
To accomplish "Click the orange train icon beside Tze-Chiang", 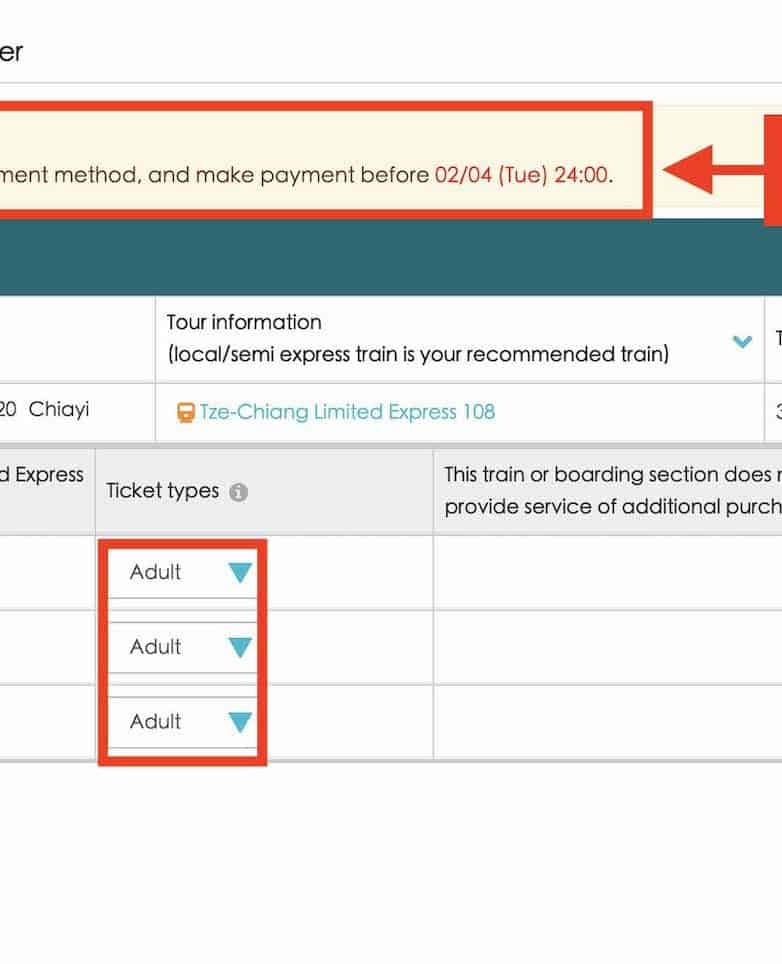I will (x=185, y=412).
